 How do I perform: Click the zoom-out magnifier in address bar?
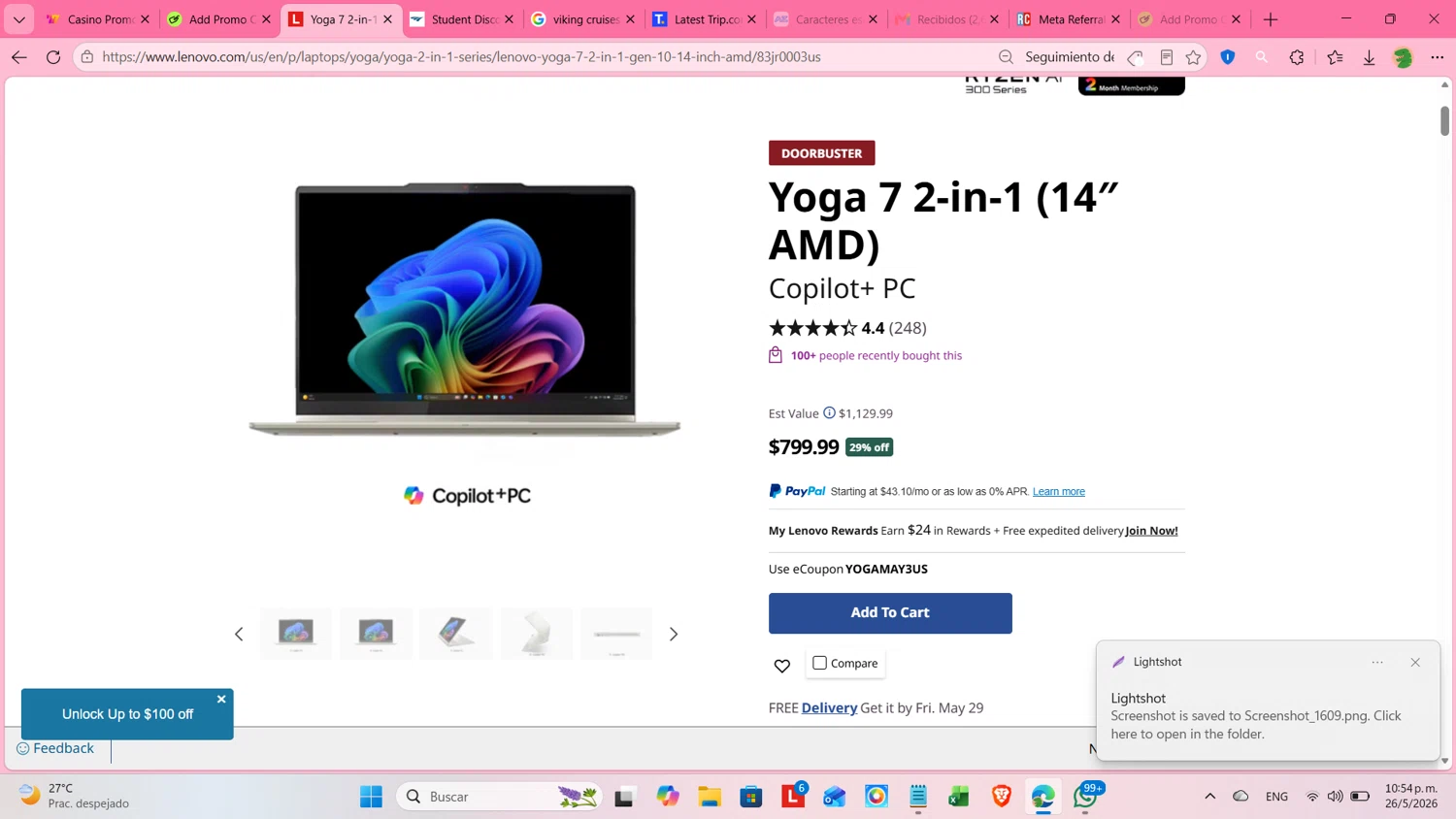pyautogui.click(x=1006, y=57)
